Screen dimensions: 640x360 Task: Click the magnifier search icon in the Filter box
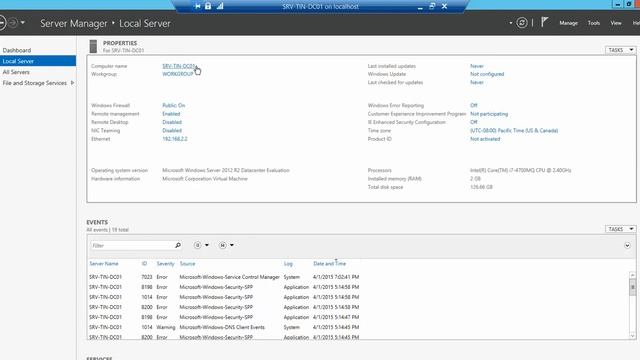coord(178,245)
